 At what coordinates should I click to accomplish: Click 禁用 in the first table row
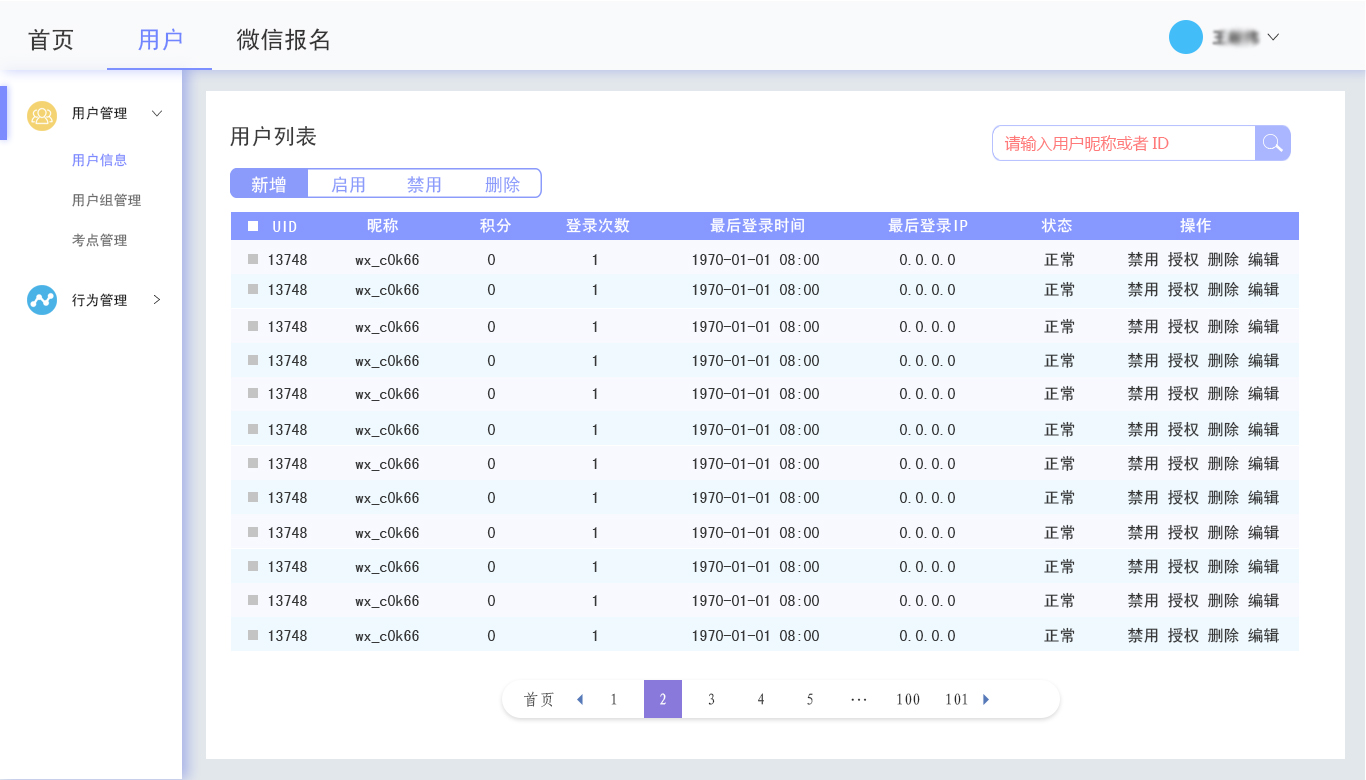click(1143, 260)
